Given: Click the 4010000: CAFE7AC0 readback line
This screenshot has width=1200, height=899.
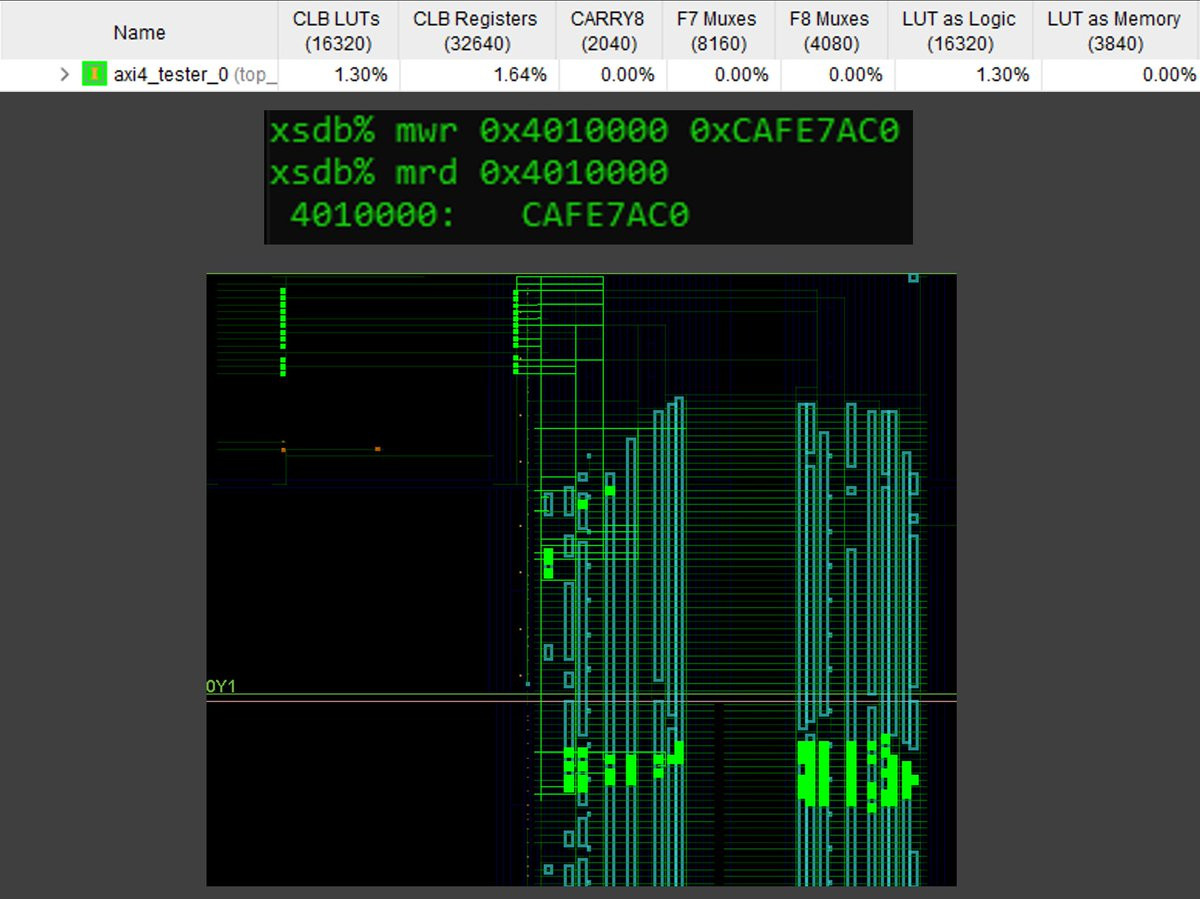Looking at the screenshot, I should pyautogui.click(x=488, y=215).
